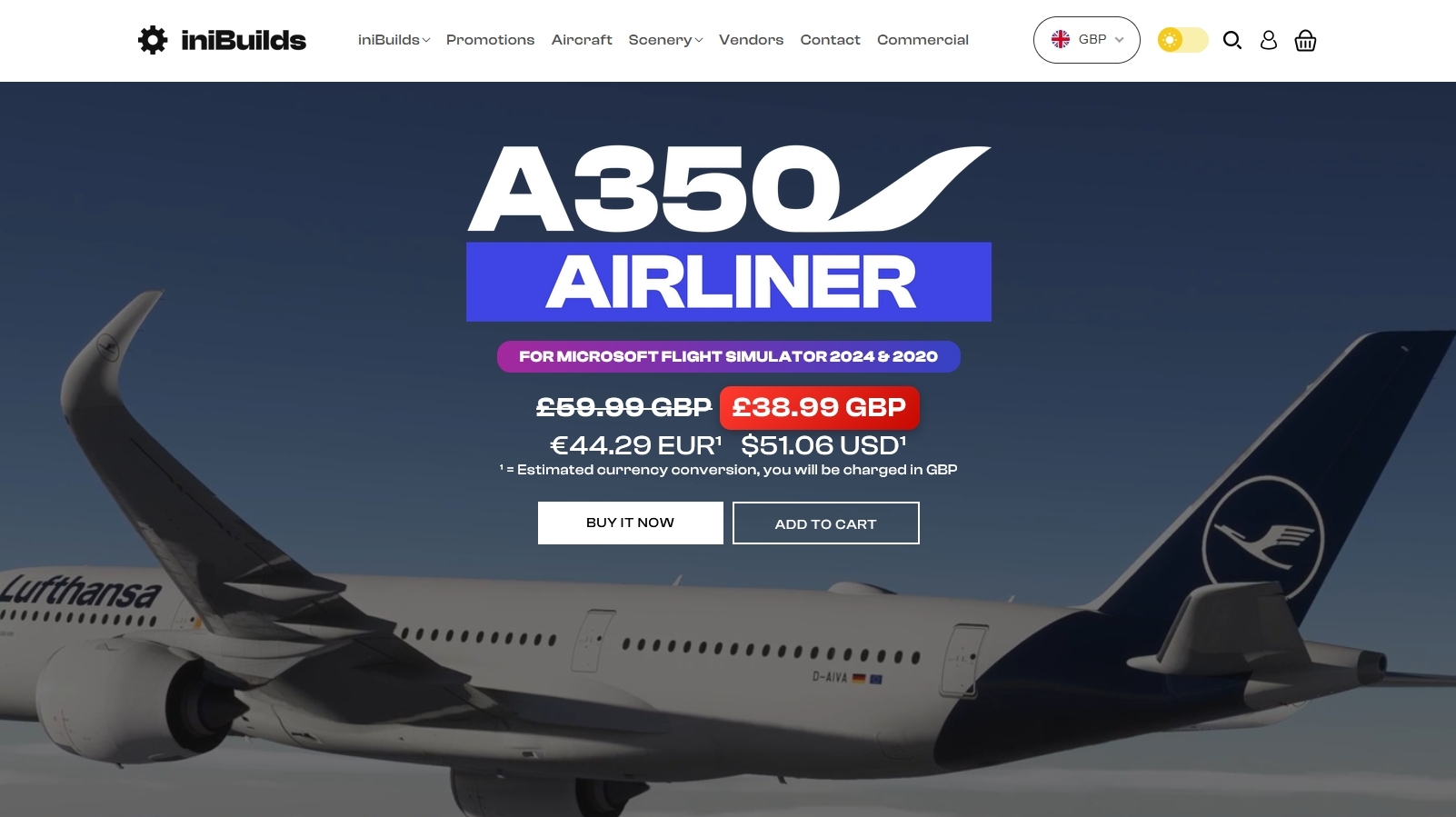Click the iniBuilds wordmark home link
1456x817 pixels.
[244, 40]
